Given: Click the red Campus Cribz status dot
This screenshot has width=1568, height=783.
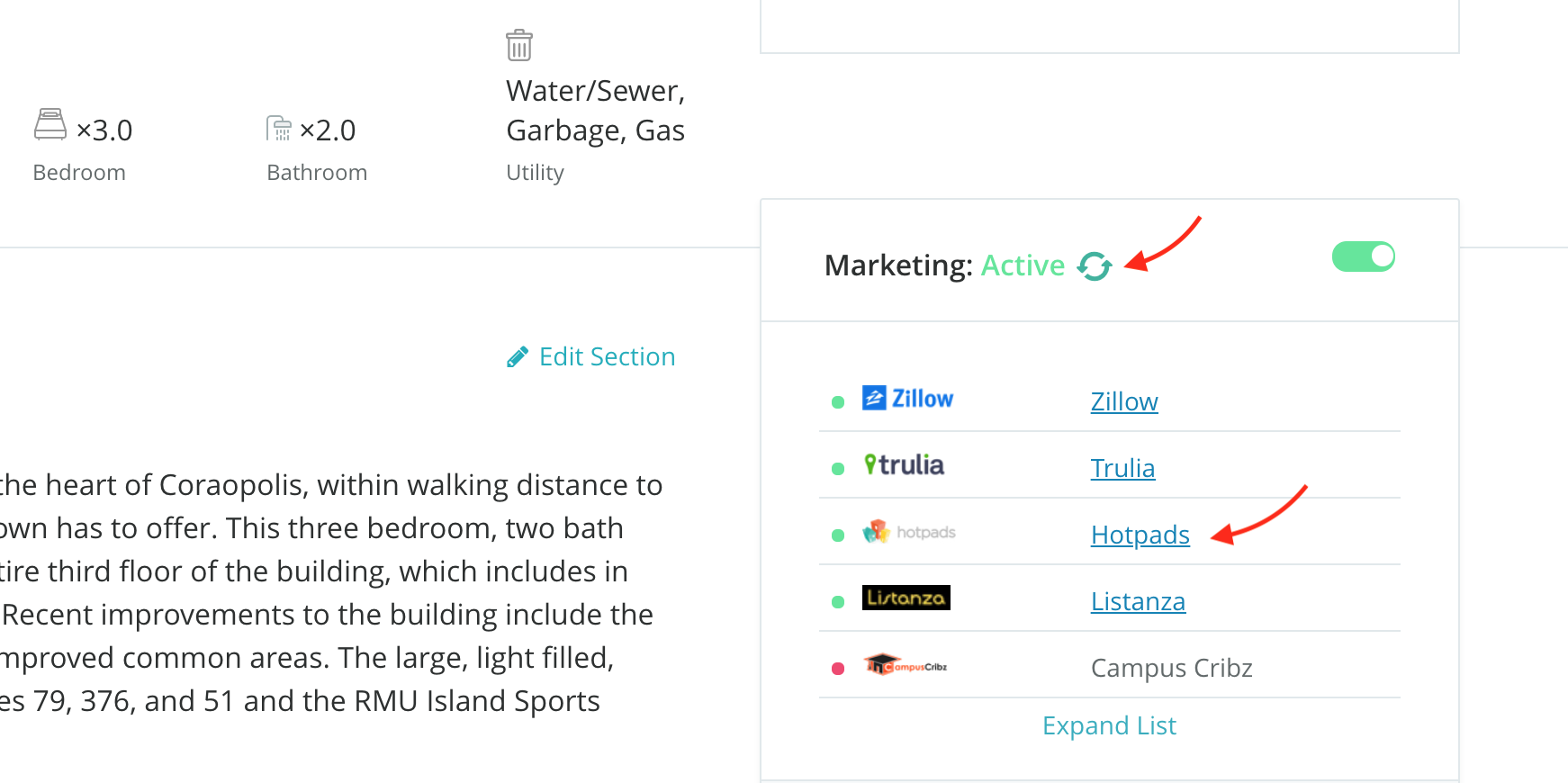Looking at the screenshot, I should coord(838,669).
